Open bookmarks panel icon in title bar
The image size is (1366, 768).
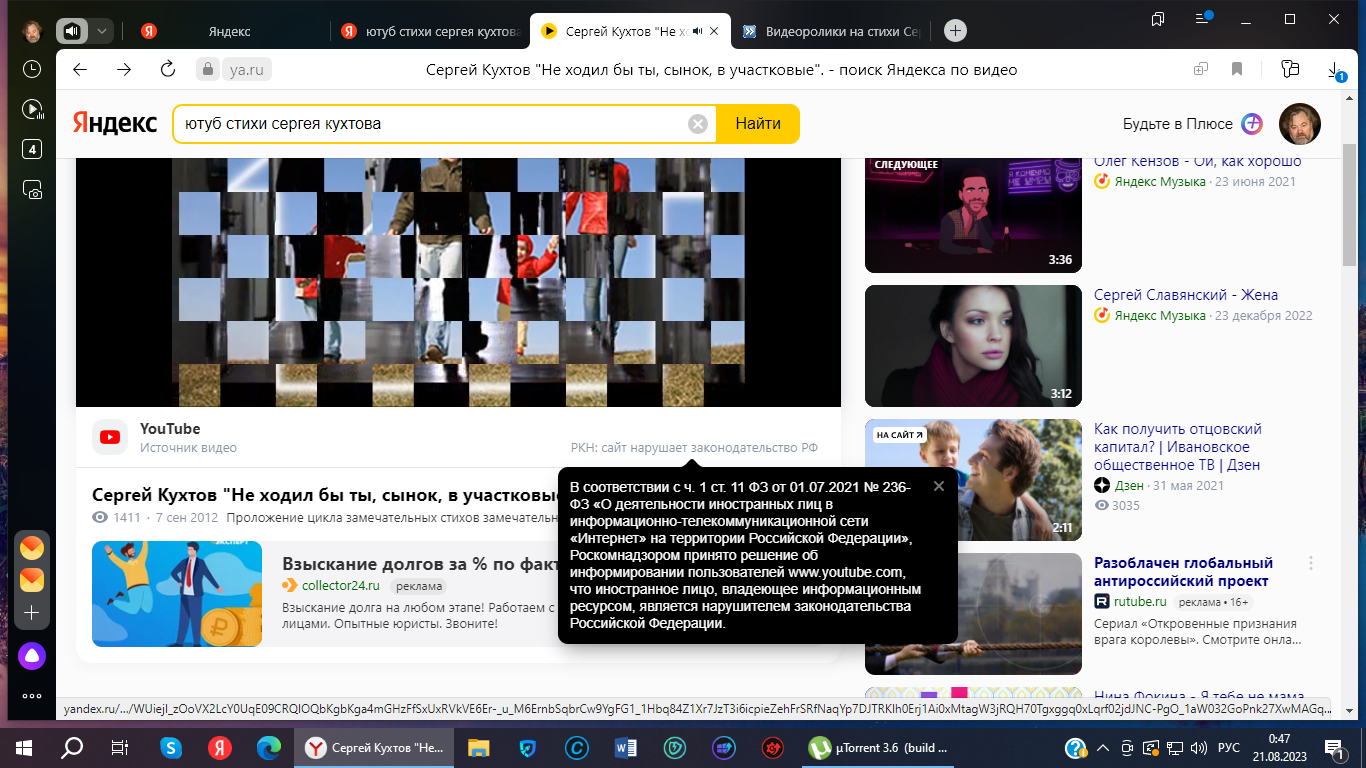(1158, 19)
